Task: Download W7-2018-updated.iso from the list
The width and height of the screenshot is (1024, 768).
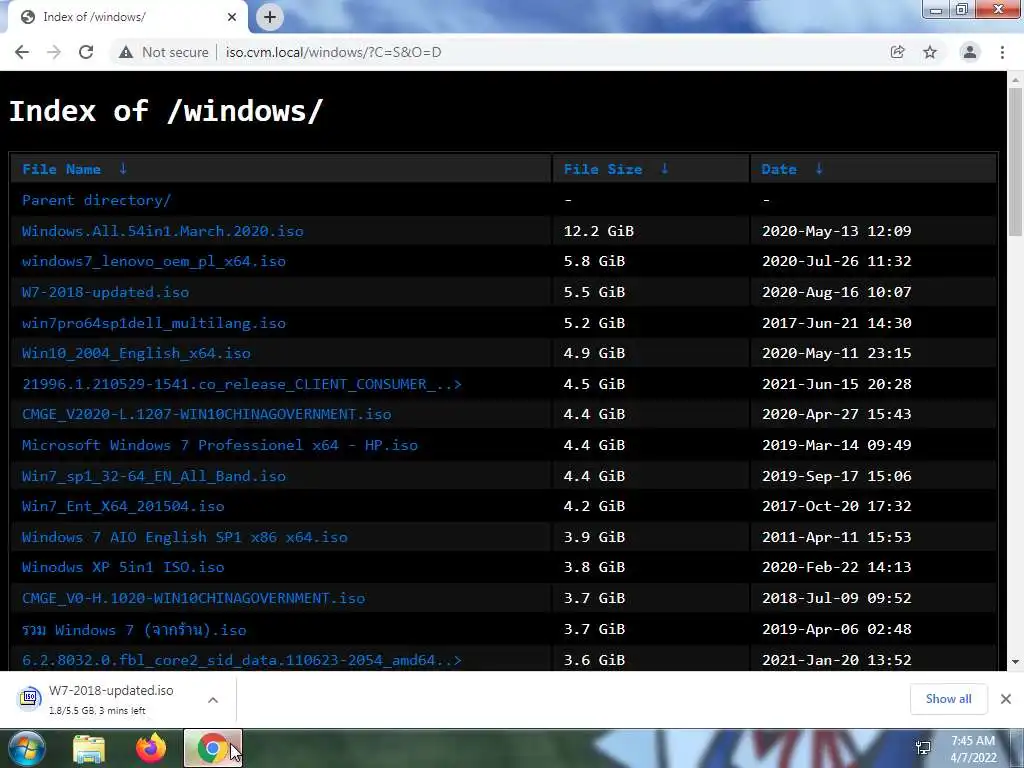Action: coord(105,292)
